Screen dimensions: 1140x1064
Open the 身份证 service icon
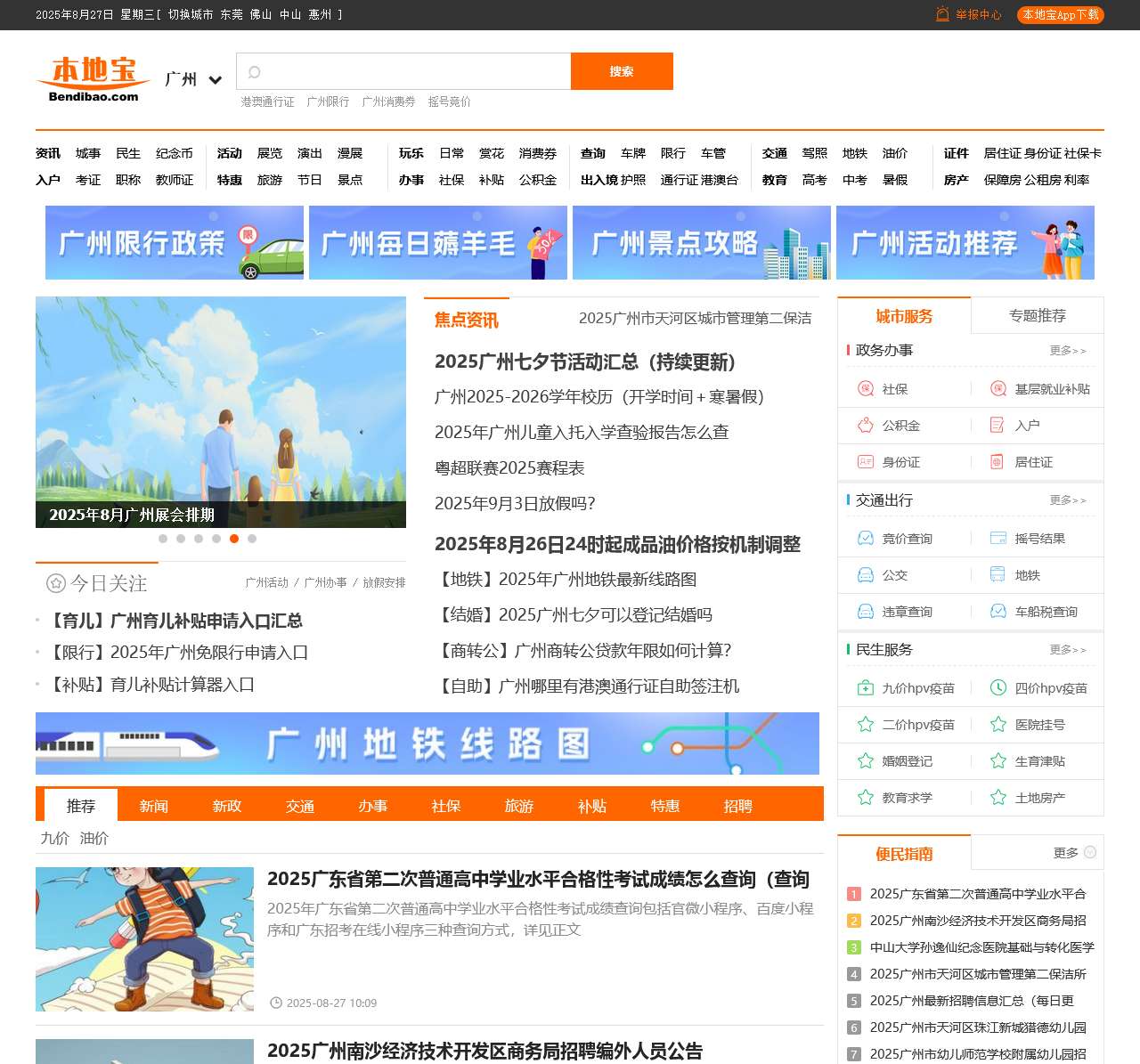[x=865, y=462]
